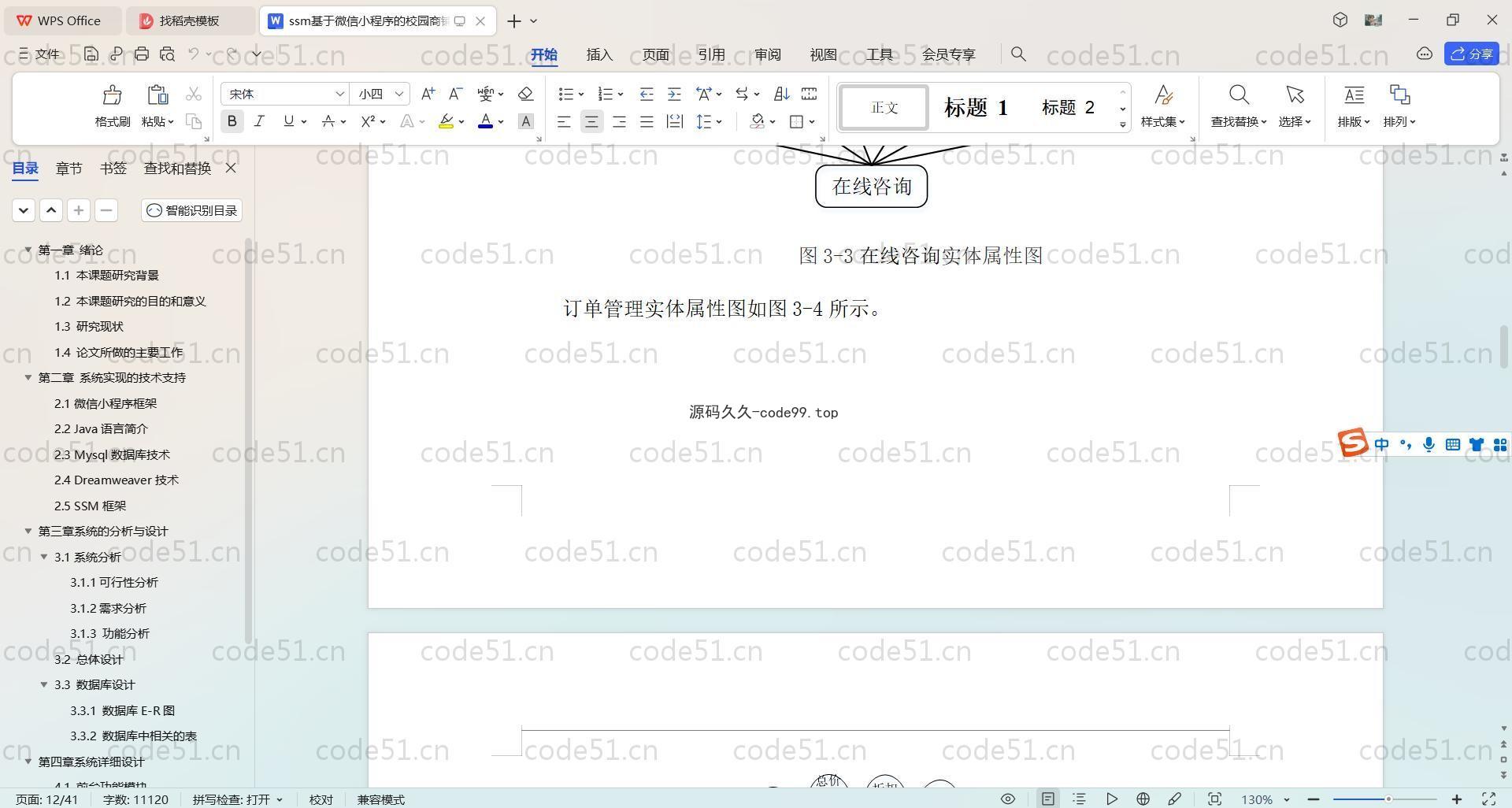Click the Save document icon
Viewport: 1512px width, 808px height.
[x=91, y=54]
